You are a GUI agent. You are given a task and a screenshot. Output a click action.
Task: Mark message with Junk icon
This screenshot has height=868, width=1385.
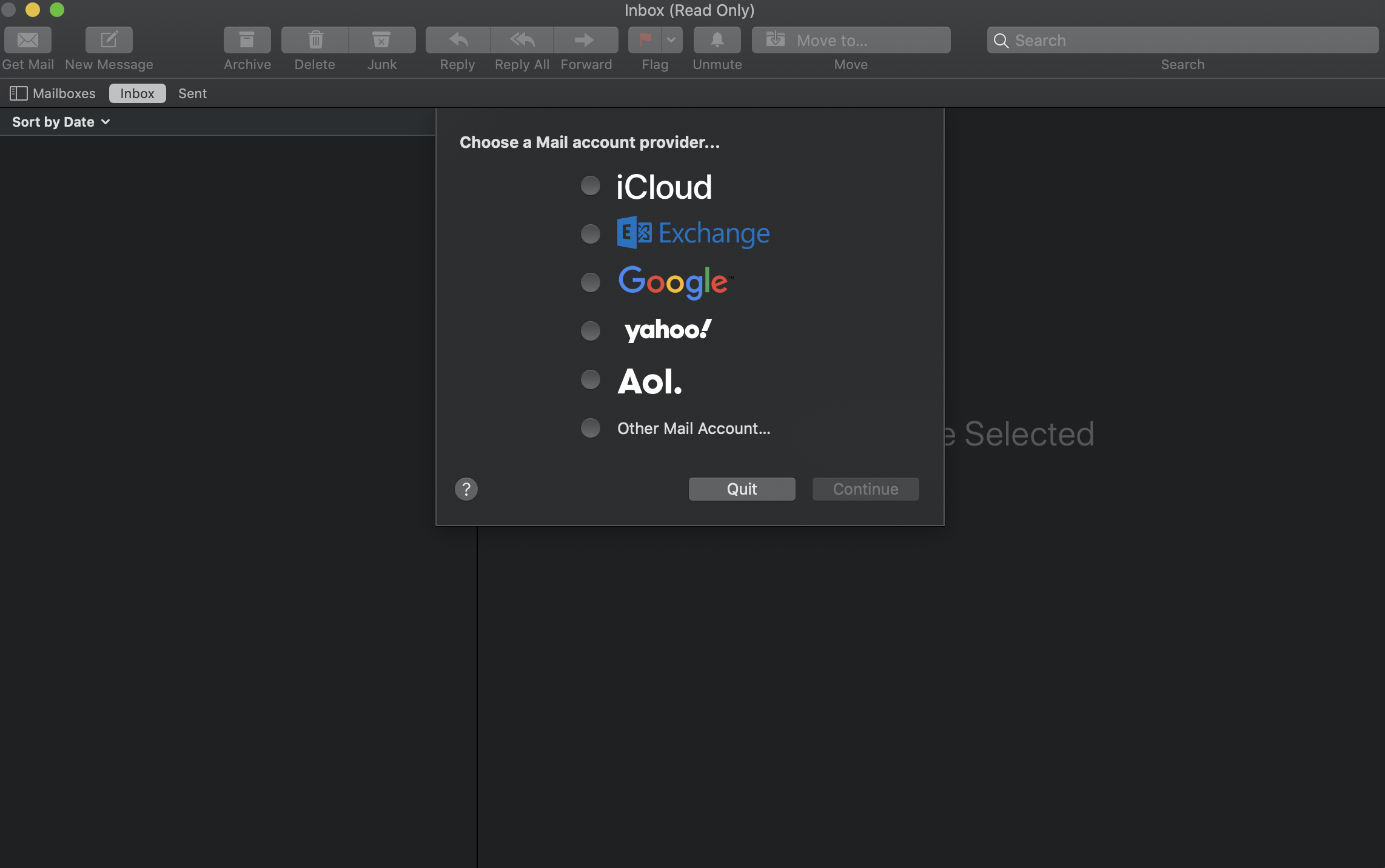click(x=381, y=40)
